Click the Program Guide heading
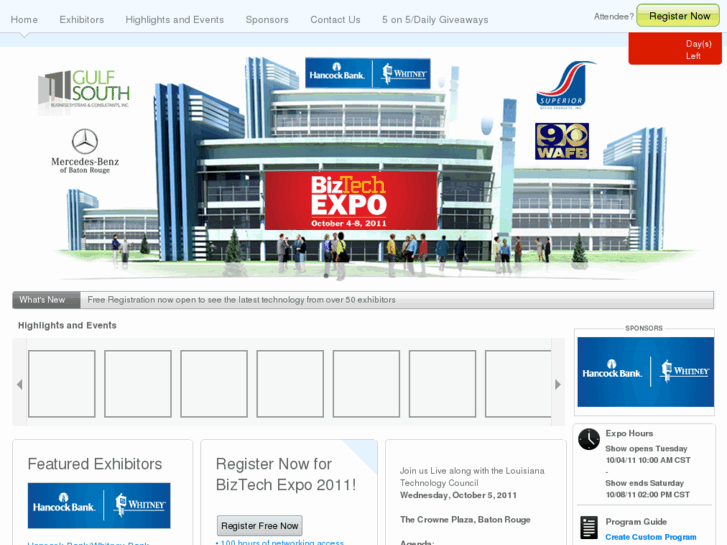This screenshot has height=545, width=727. (636, 521)
